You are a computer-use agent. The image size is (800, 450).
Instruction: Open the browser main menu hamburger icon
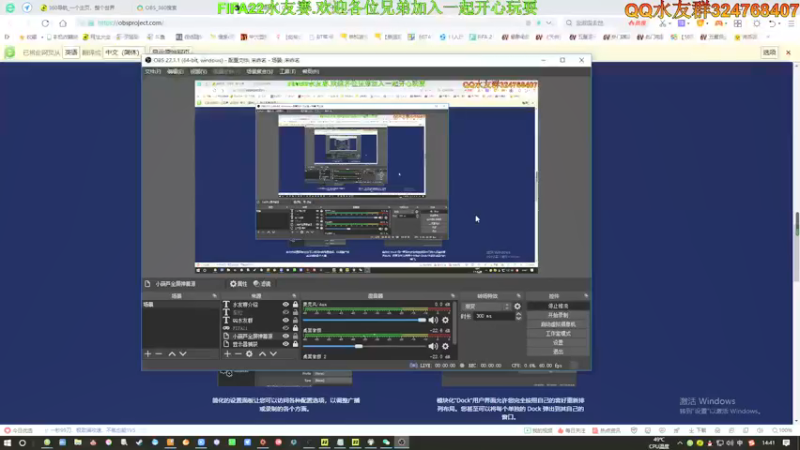(791, 23)
